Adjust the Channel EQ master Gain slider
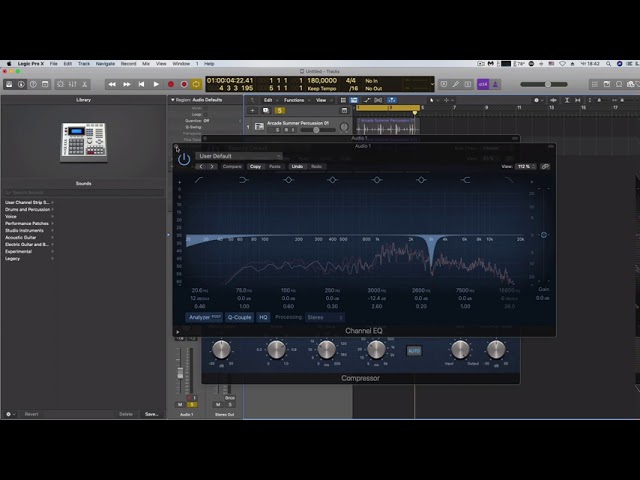 (544, 235)
